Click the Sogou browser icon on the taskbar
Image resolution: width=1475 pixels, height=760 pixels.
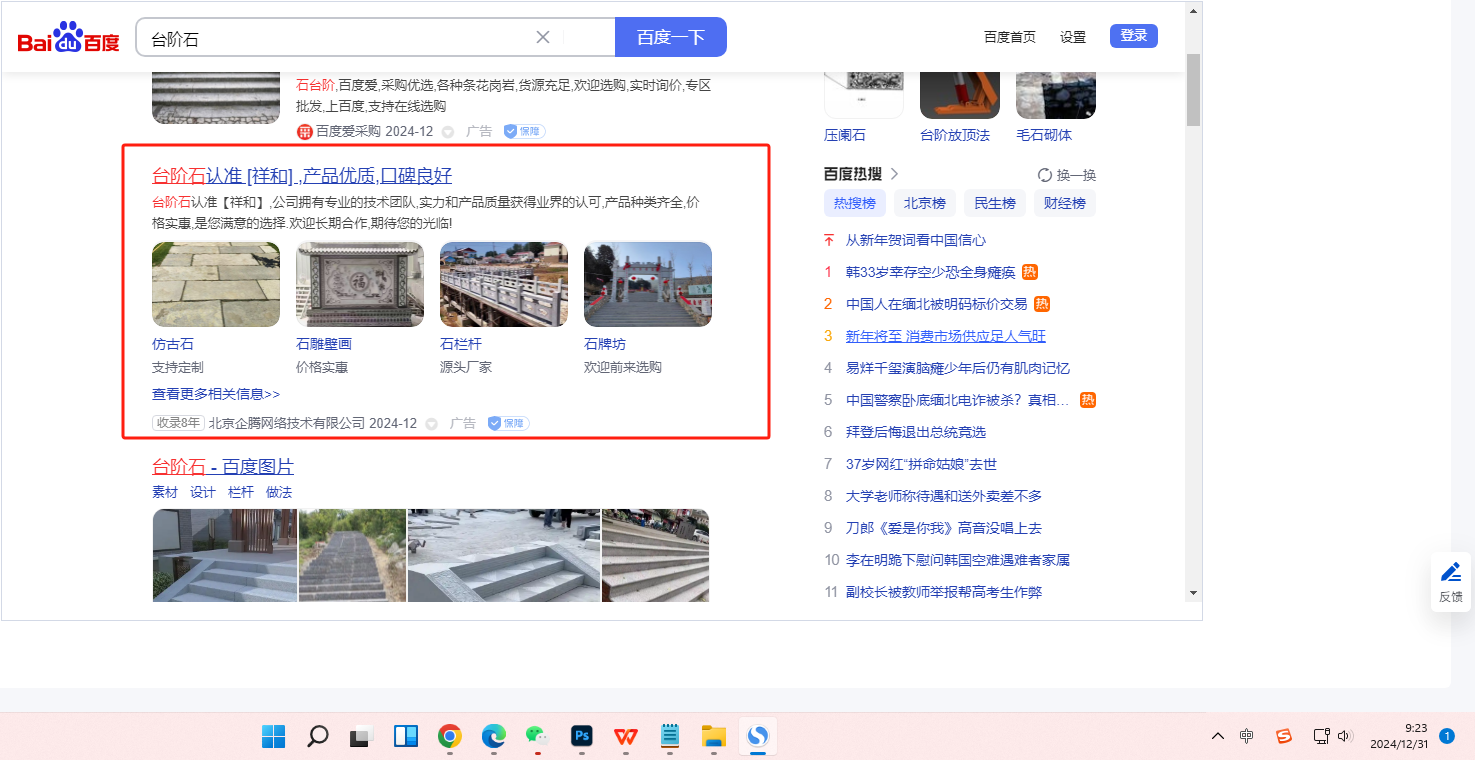(758, 737)
